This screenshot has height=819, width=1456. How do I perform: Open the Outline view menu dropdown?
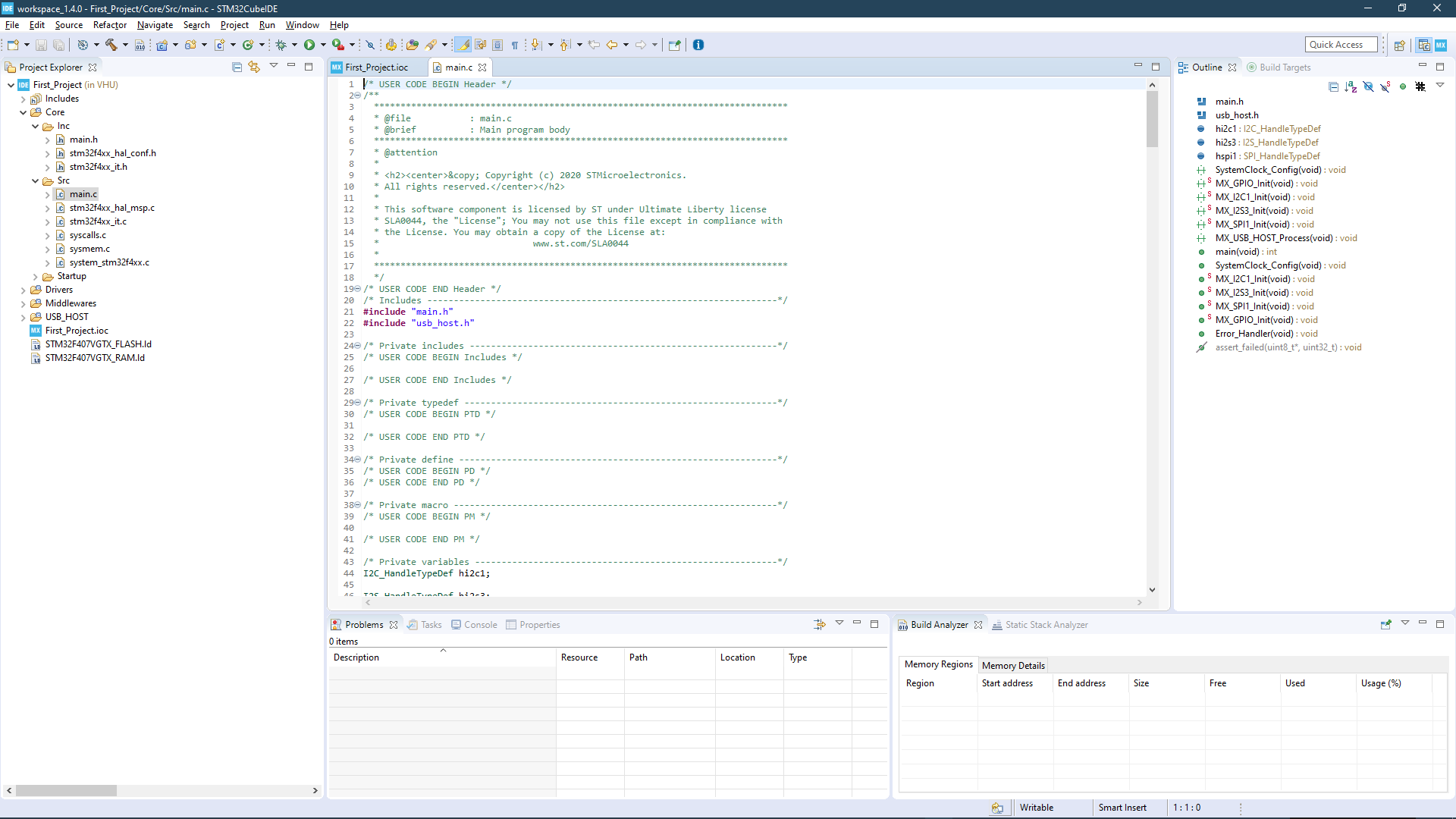pos(1442,86)
